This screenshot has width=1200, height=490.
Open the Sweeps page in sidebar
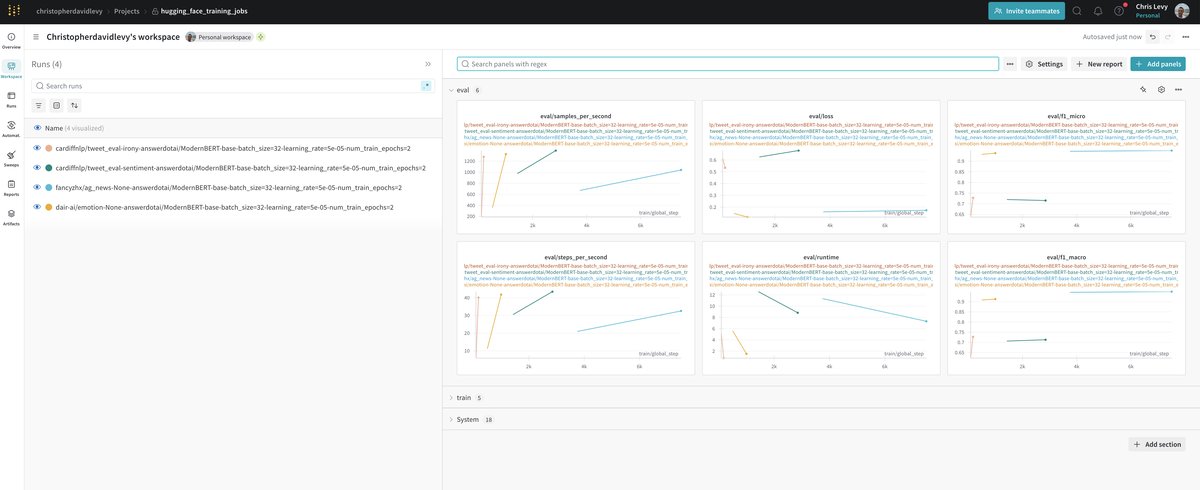[x=11, y=156]
